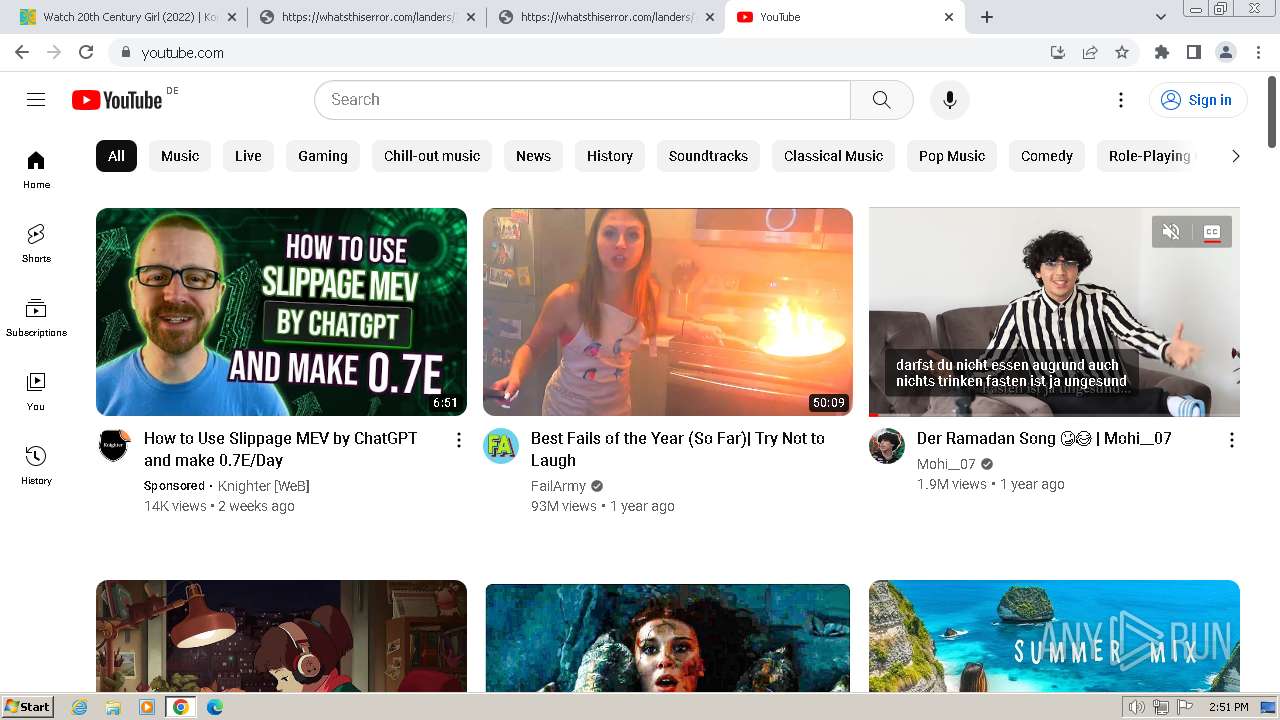Open How to Use Slippage MEV title link
1280x720 pixels.
(281, 449)
